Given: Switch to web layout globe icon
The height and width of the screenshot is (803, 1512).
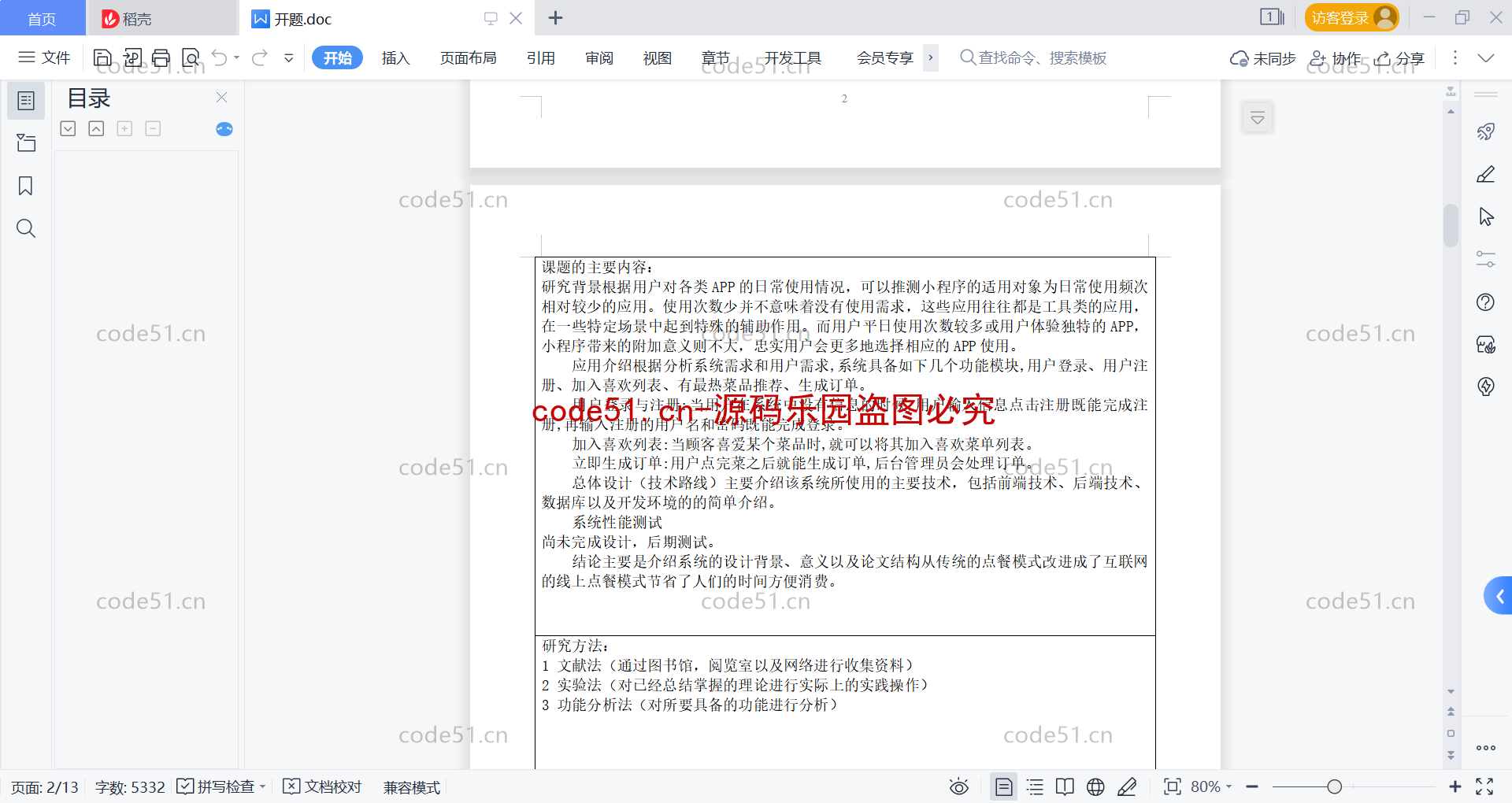Looking at the screenshot, I should point(1095,786).
